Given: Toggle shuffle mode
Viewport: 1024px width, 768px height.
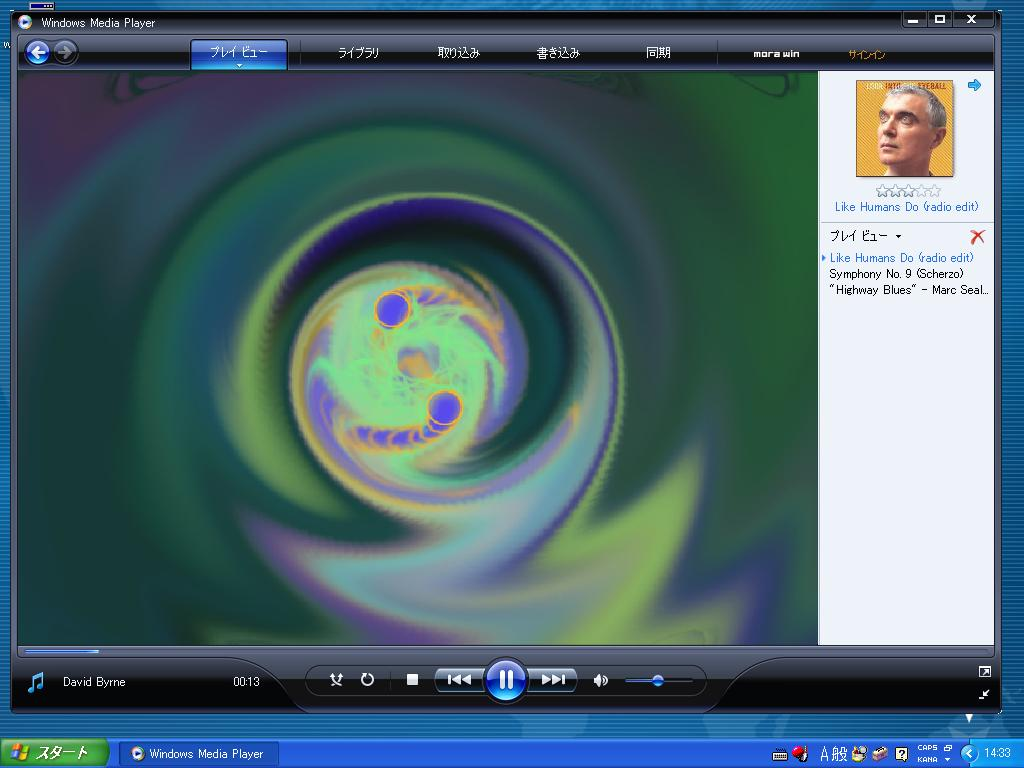Looking at the screenshot, I should tap(336, 680).
